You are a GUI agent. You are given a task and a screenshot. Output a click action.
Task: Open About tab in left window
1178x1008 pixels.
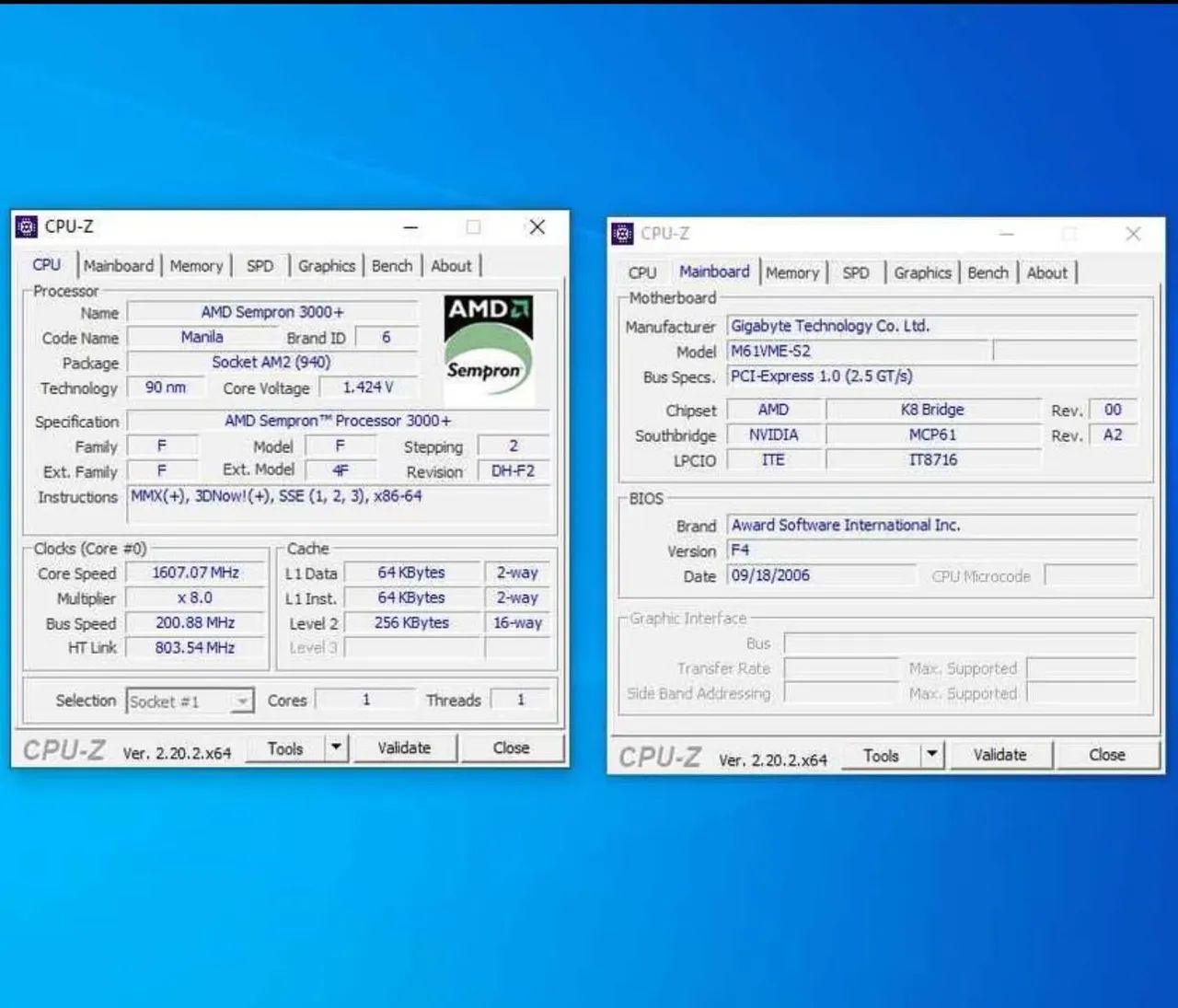coord(451,266)
